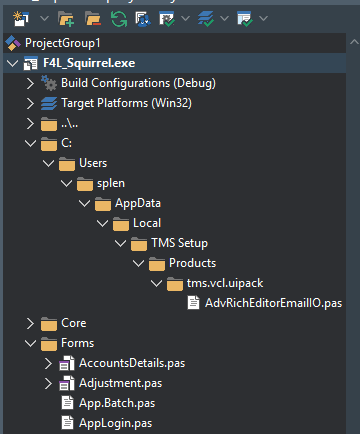
Task: Select the C: folder label
Action: pos(66,143)
